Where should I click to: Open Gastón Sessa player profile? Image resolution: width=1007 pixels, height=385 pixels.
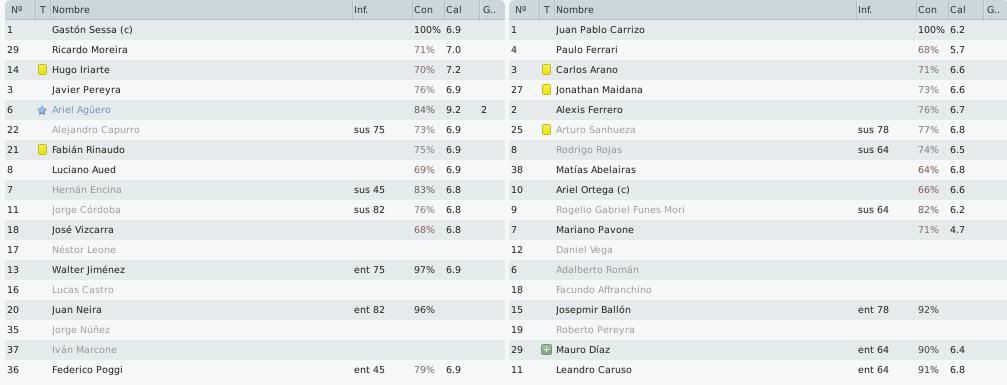(x=92, y=30)
